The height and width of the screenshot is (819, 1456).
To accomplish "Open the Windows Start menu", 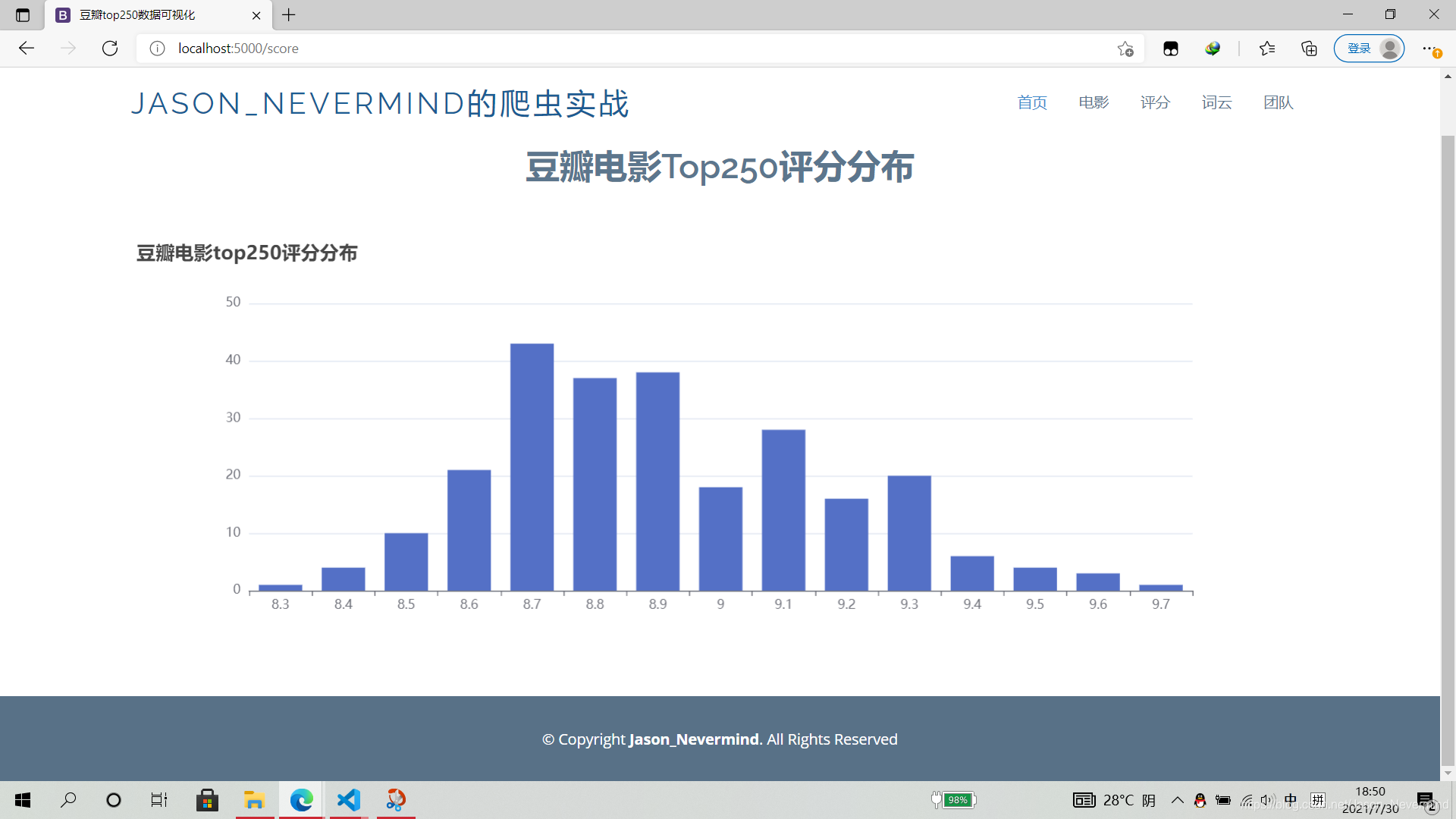I will 23,800.
